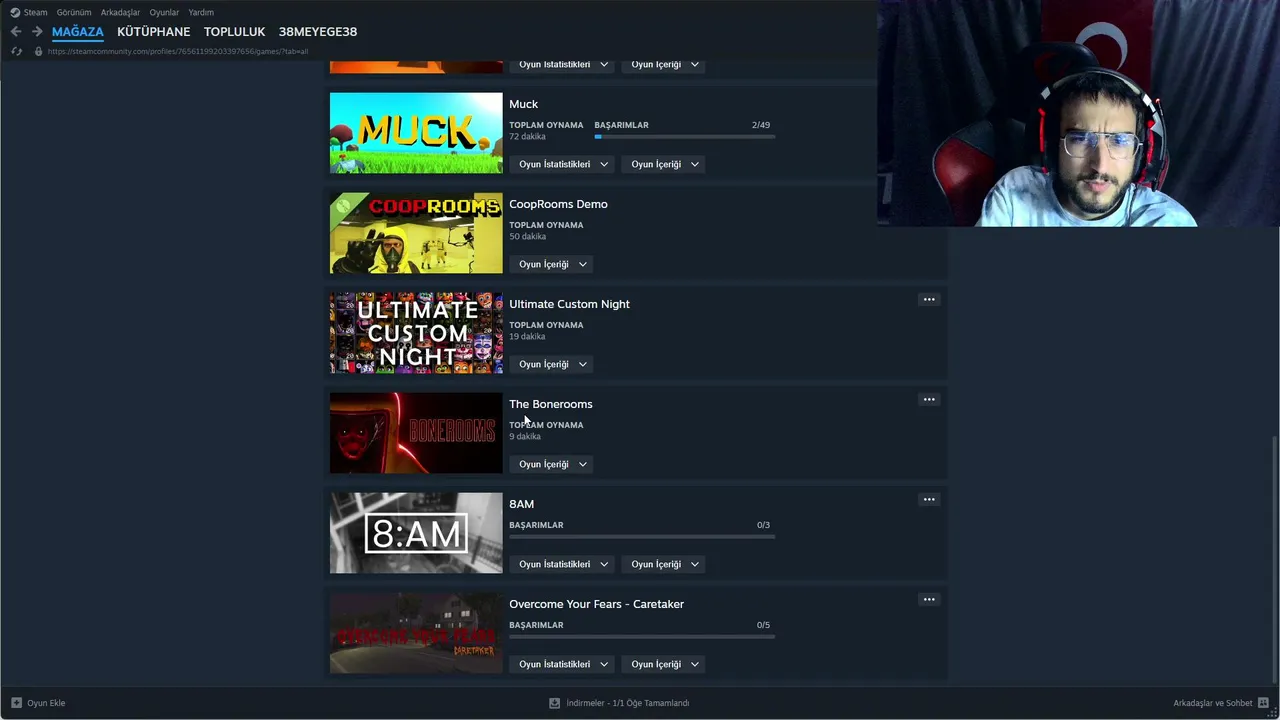Click the steamcommunity.com URL address field
1280x720 pixels.
[178, 51]
